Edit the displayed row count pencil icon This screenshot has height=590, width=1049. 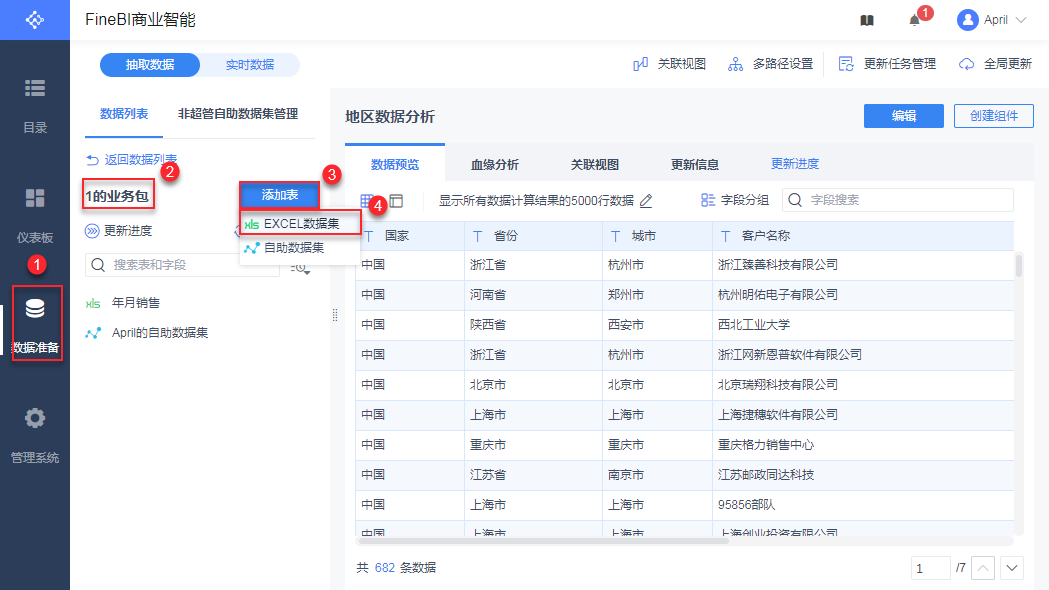tap(646, 201)
